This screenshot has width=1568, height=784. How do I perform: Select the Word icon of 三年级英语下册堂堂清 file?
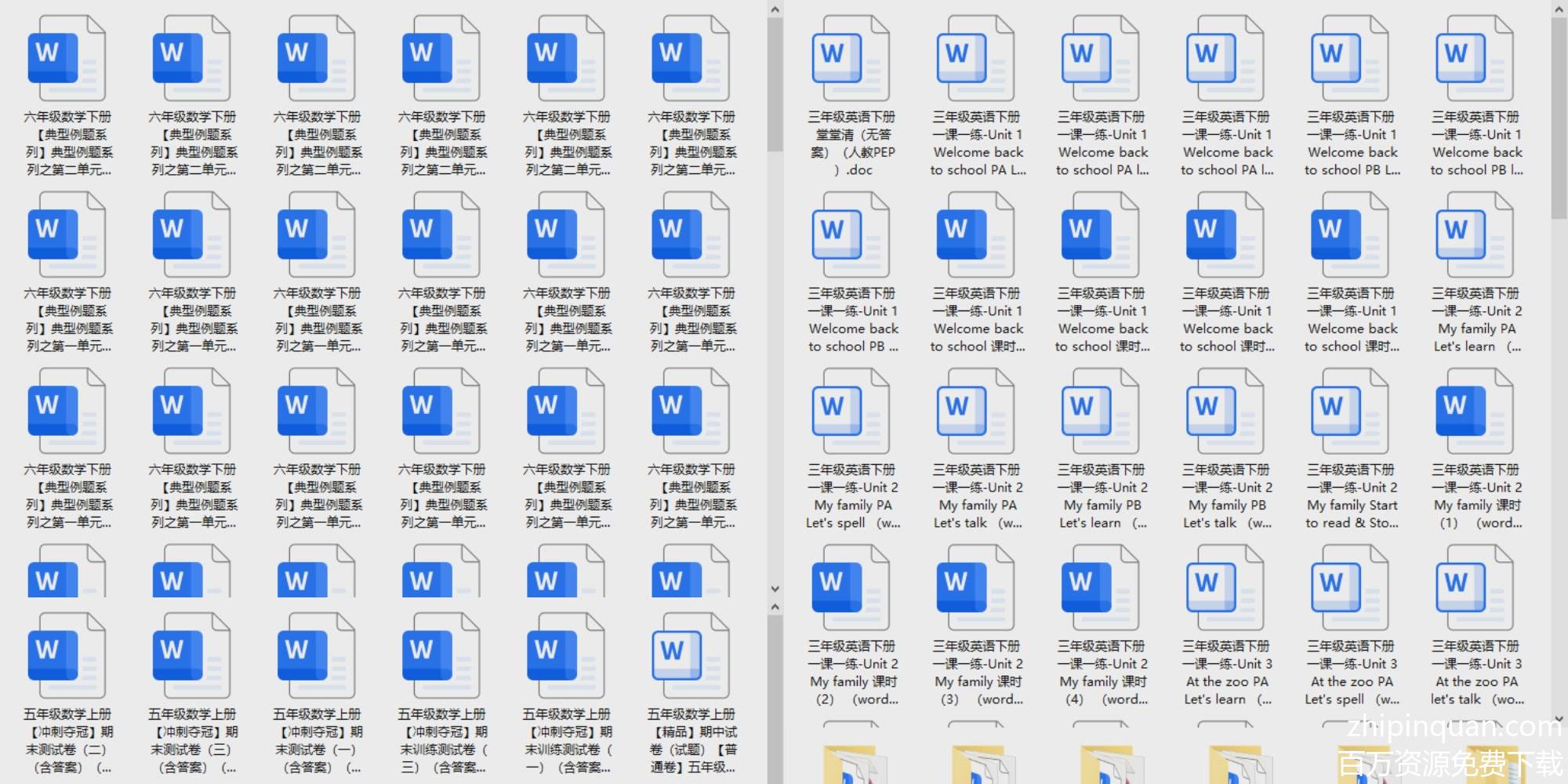pyautogui.click(x=850, y=58)
